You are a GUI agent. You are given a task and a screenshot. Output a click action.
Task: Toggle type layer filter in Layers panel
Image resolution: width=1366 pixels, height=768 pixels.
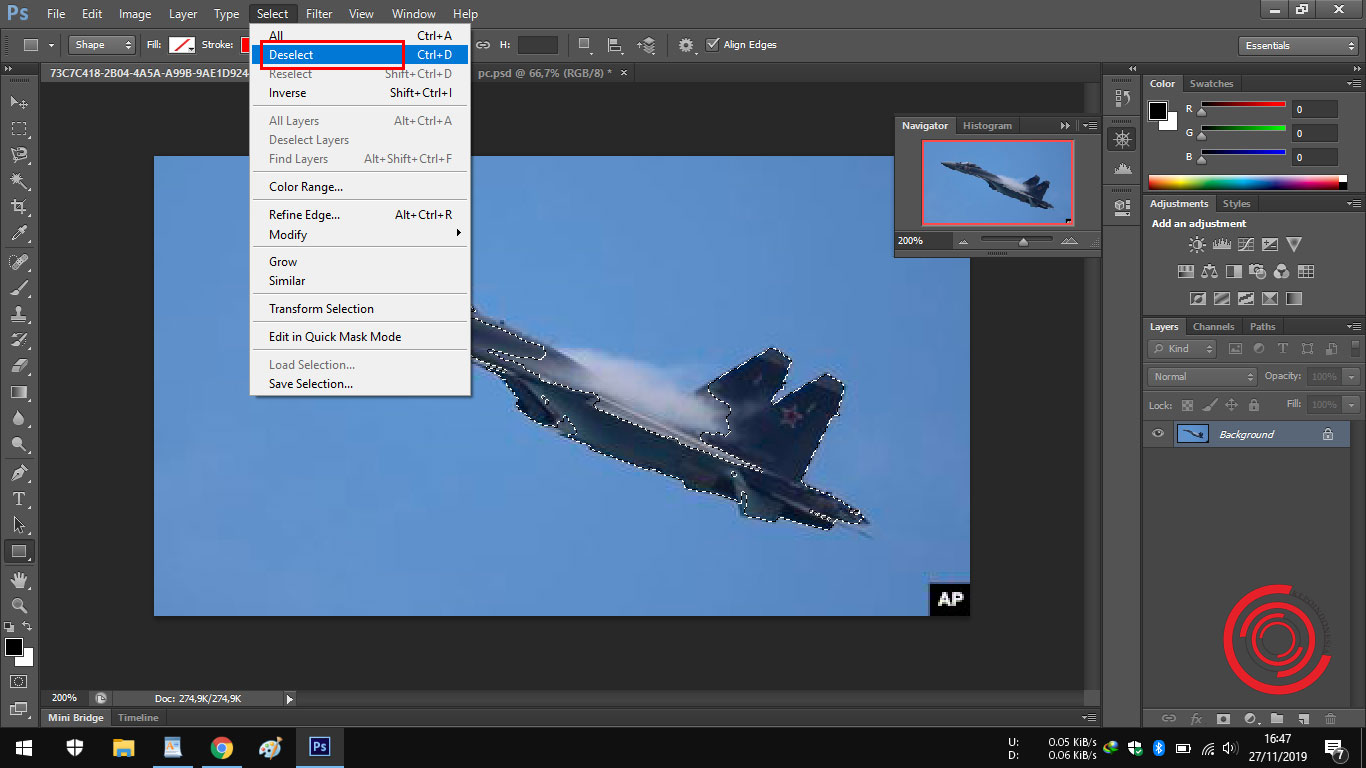(1283, 348)
